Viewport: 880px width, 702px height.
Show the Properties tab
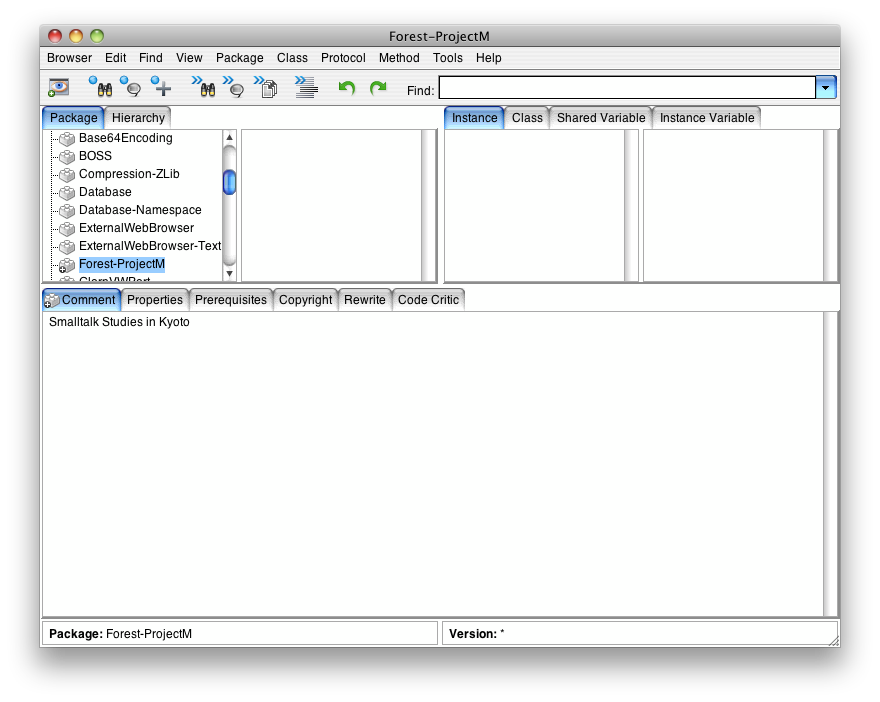(155, 300)
